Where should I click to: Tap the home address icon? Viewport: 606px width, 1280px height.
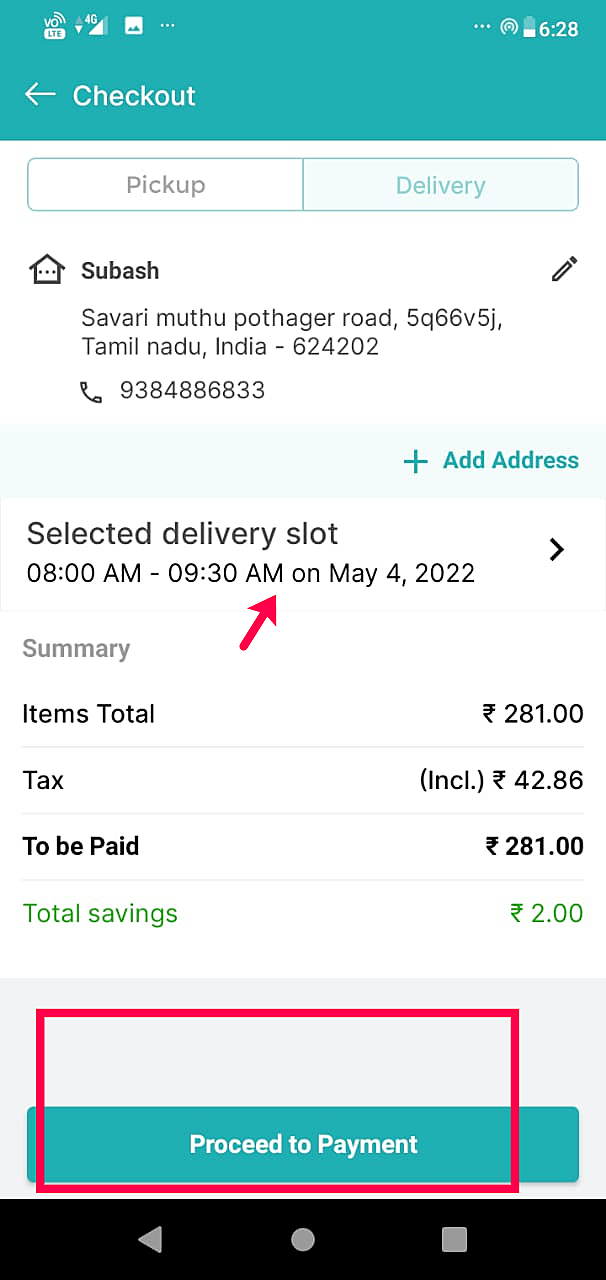[47, 270]
